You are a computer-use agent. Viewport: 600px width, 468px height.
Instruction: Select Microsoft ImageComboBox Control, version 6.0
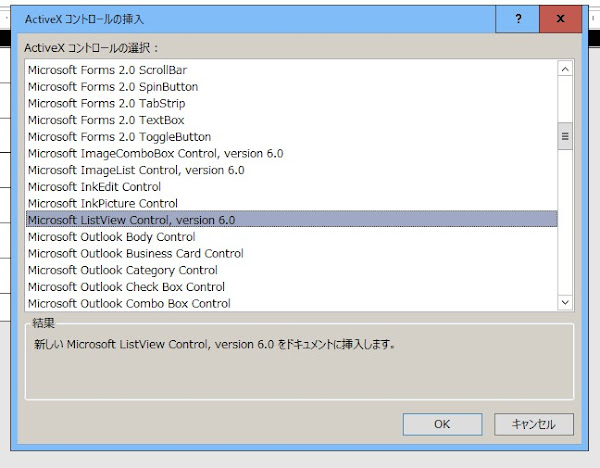coord(292,153)
